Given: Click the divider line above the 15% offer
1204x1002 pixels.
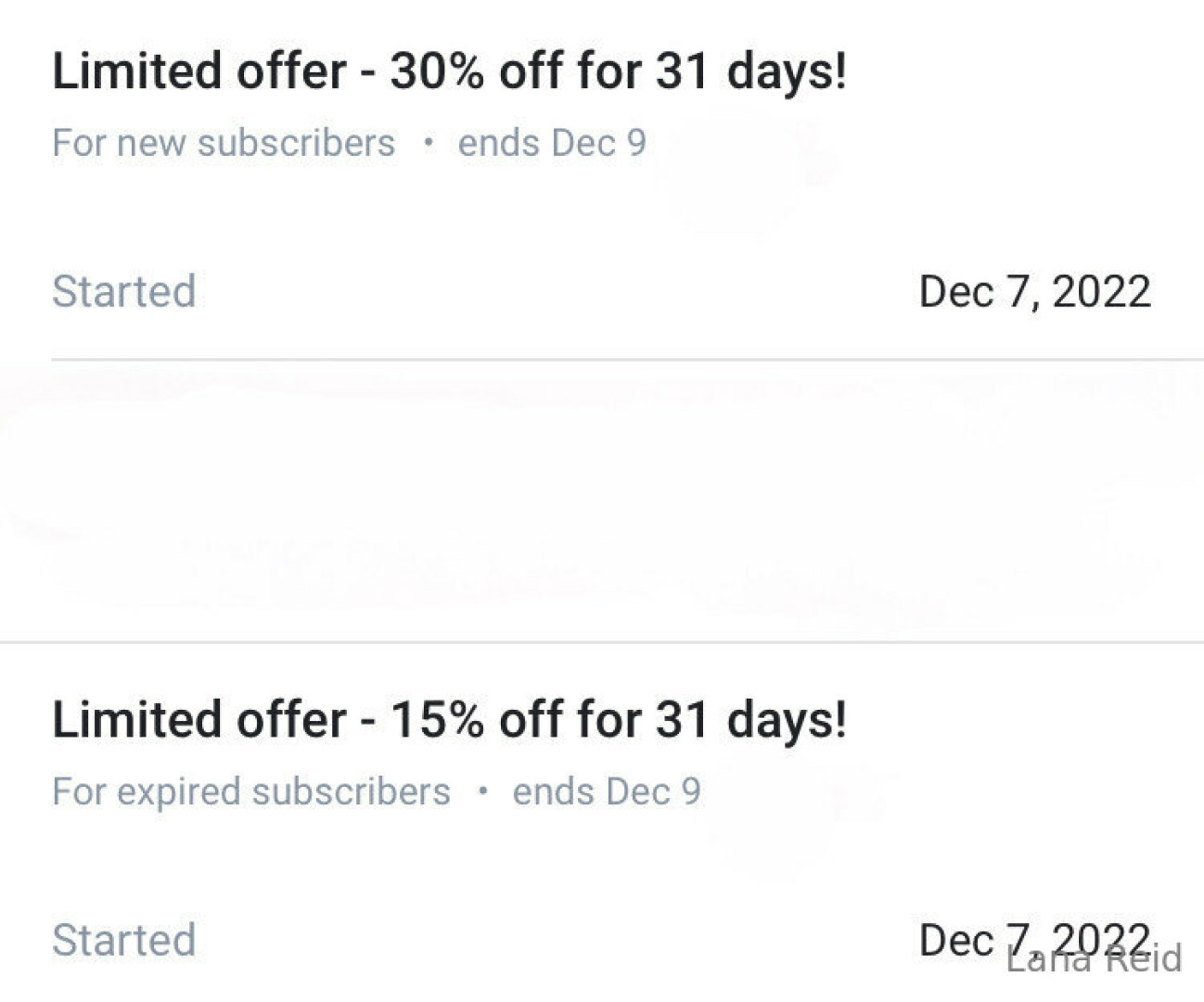Looking at the screenshot, I should (602, 641).
